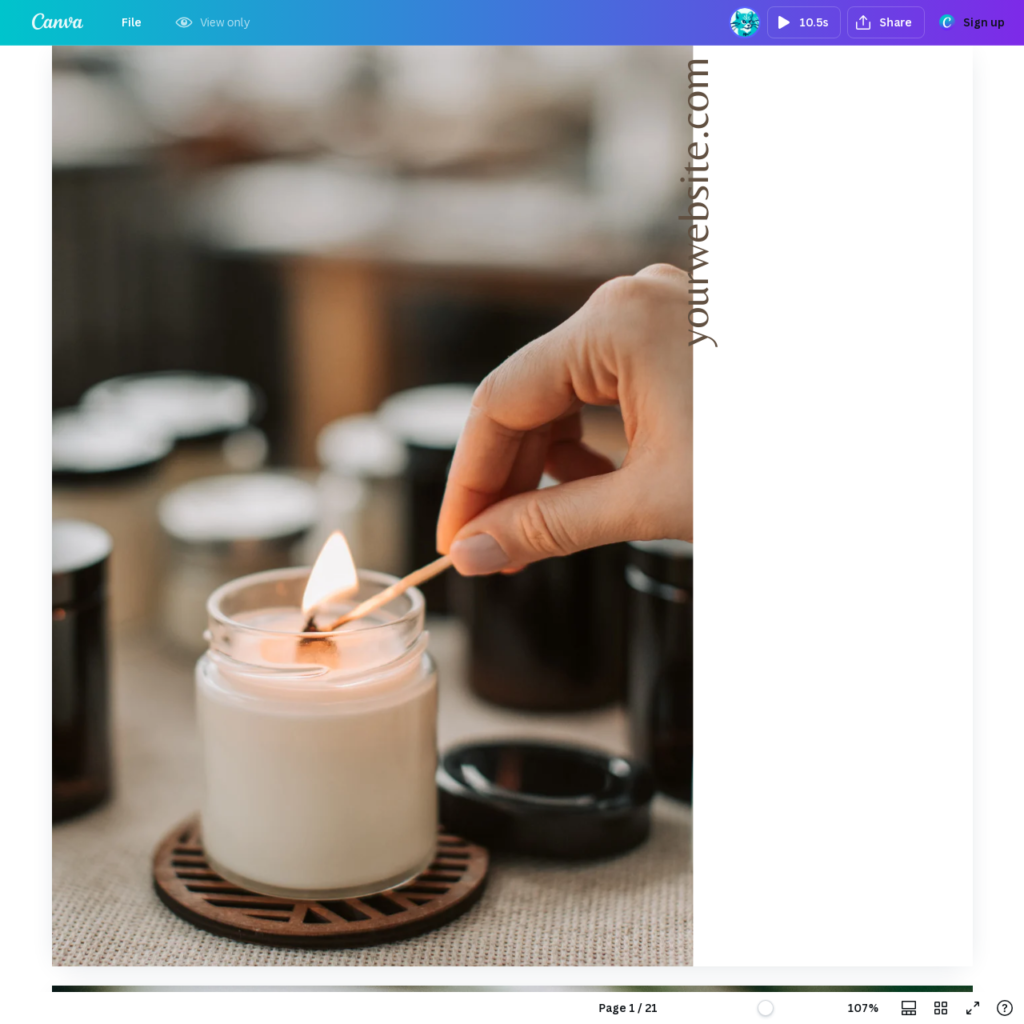Click the Canva logo
The width and height of the screenshot is (1024, 1024).
point(57,22)
